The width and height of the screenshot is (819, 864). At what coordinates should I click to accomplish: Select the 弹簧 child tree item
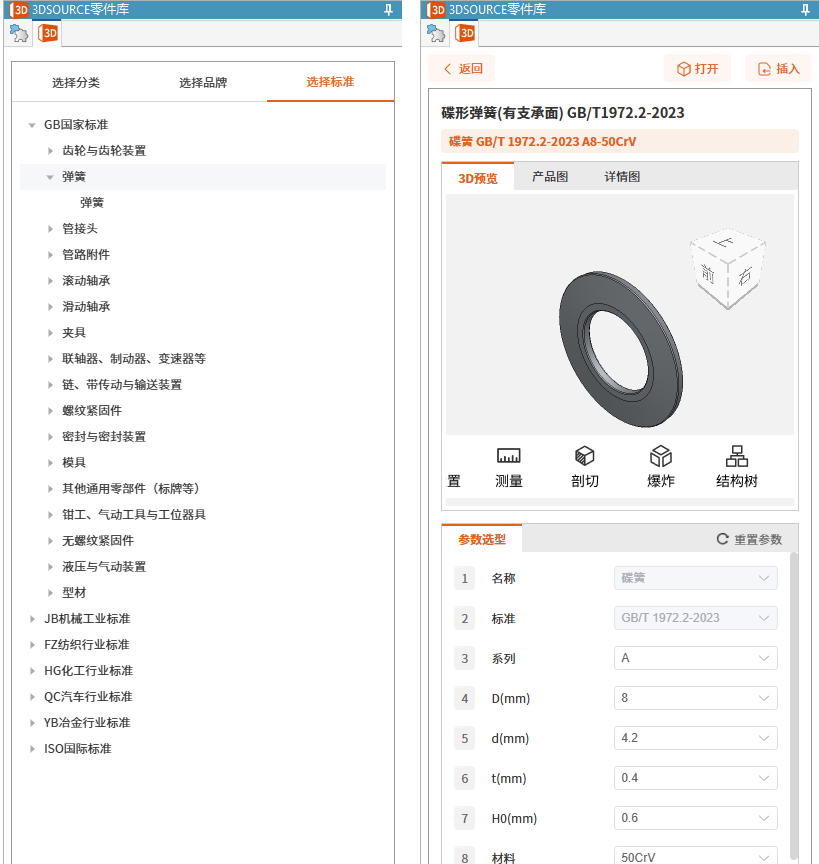92,203
